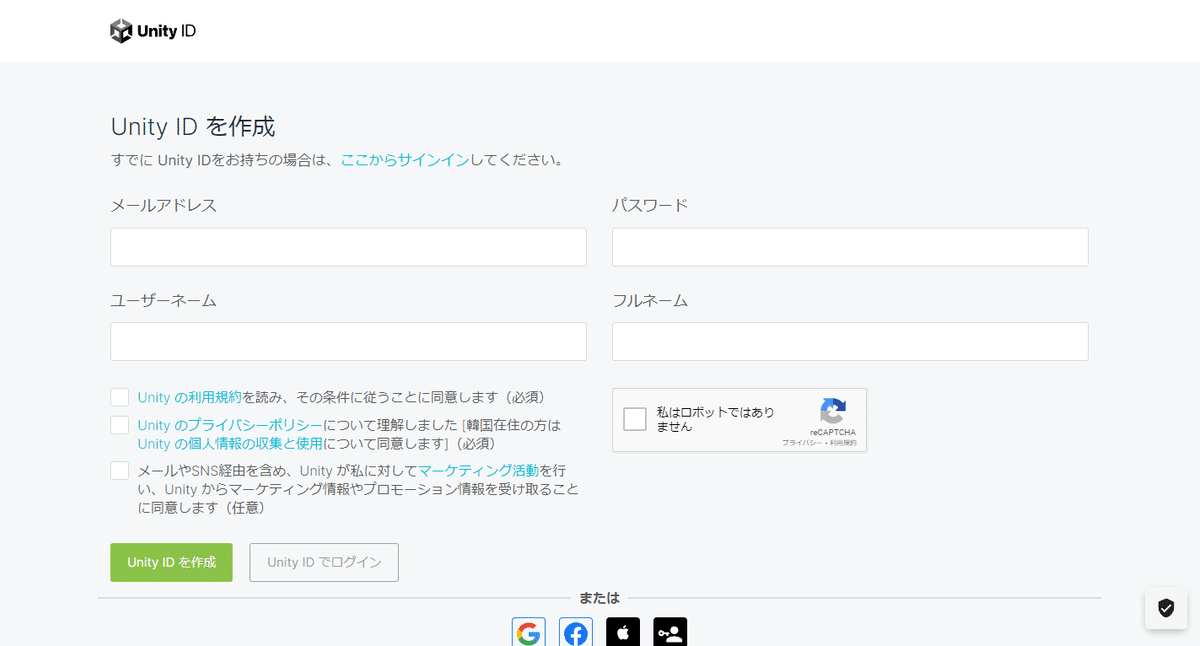Screen dimensions: 1200x646
Task: Check the optional マーケティング情報 consent checkbox
Action: [x=120, y=470]
